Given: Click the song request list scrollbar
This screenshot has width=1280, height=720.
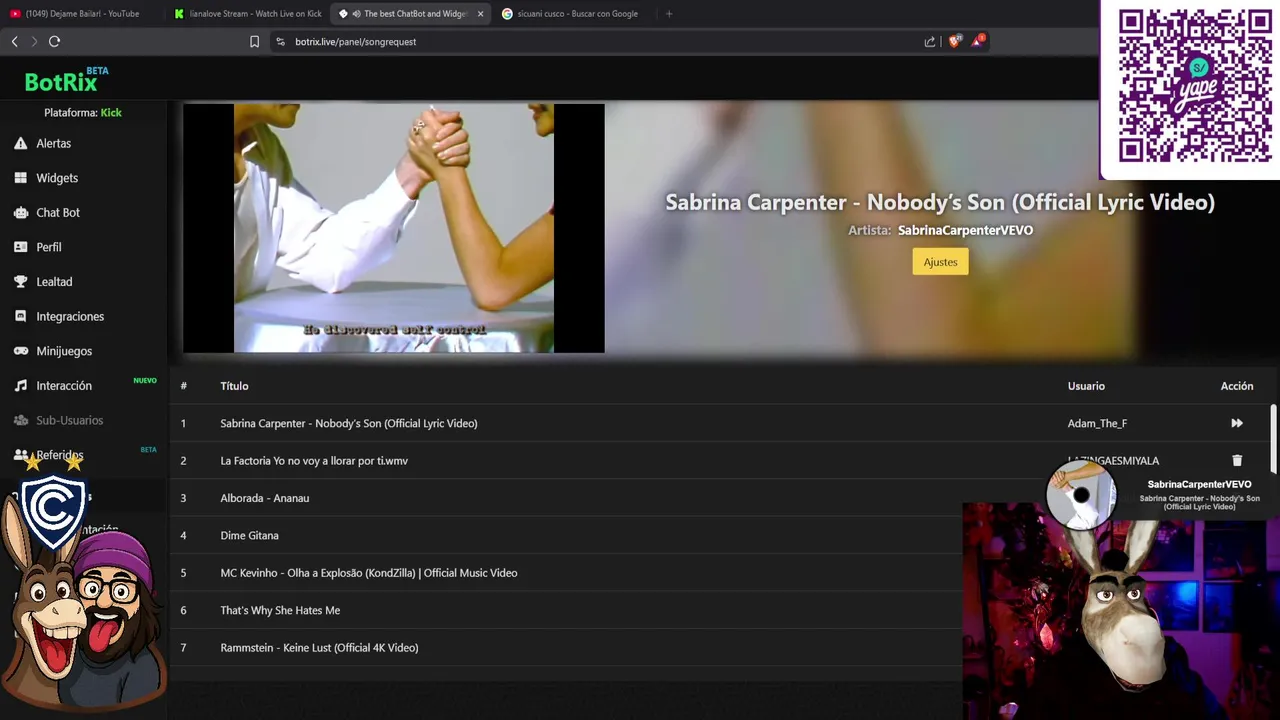Looking at the screenshot, I should tap(1273, 438).
